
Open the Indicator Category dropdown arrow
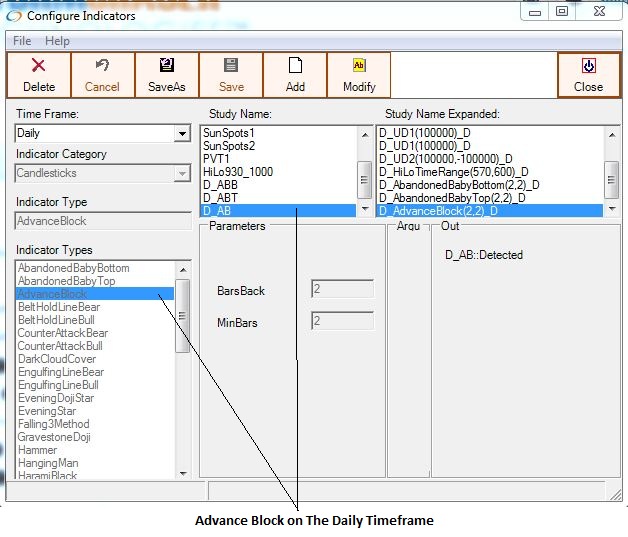coord(182,173)
